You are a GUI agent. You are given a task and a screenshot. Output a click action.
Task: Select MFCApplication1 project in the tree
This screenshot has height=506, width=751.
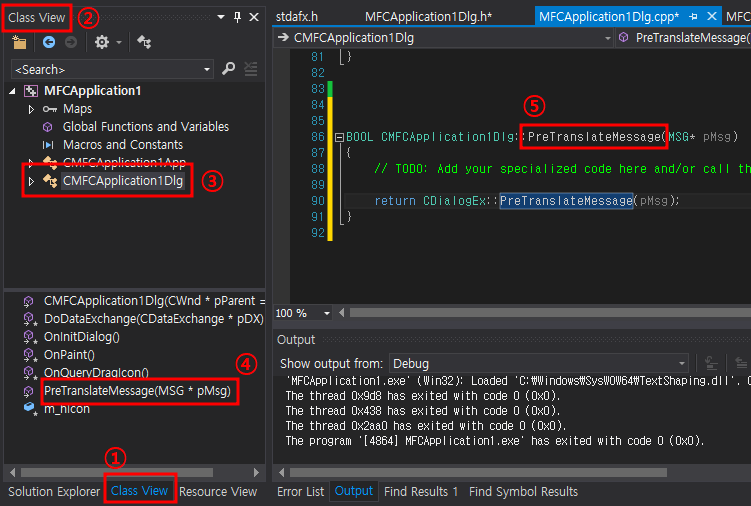92,91
